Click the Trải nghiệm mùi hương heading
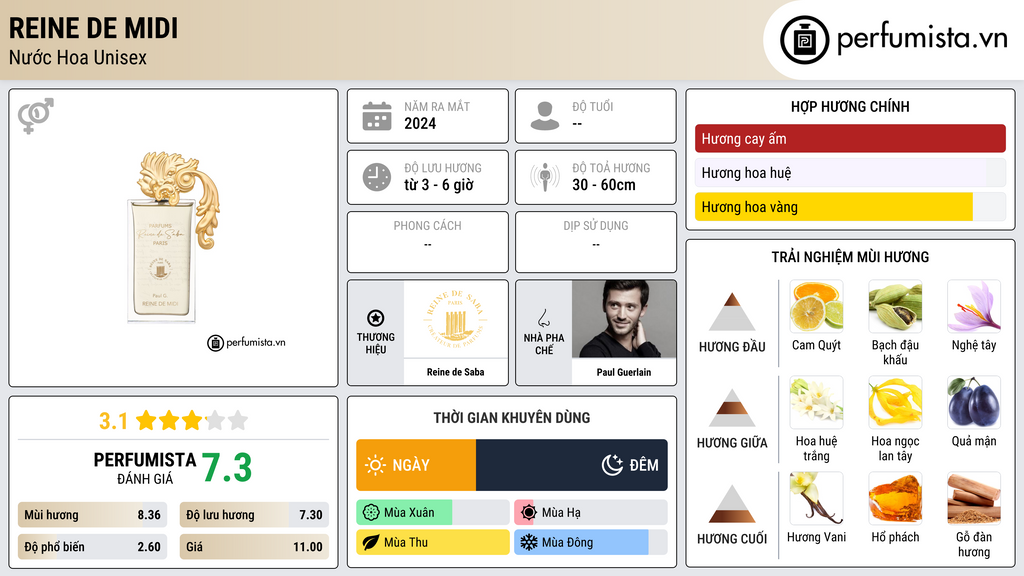Screen dimensions: 1024x576 pyautogui.click(x=850, y=257)
